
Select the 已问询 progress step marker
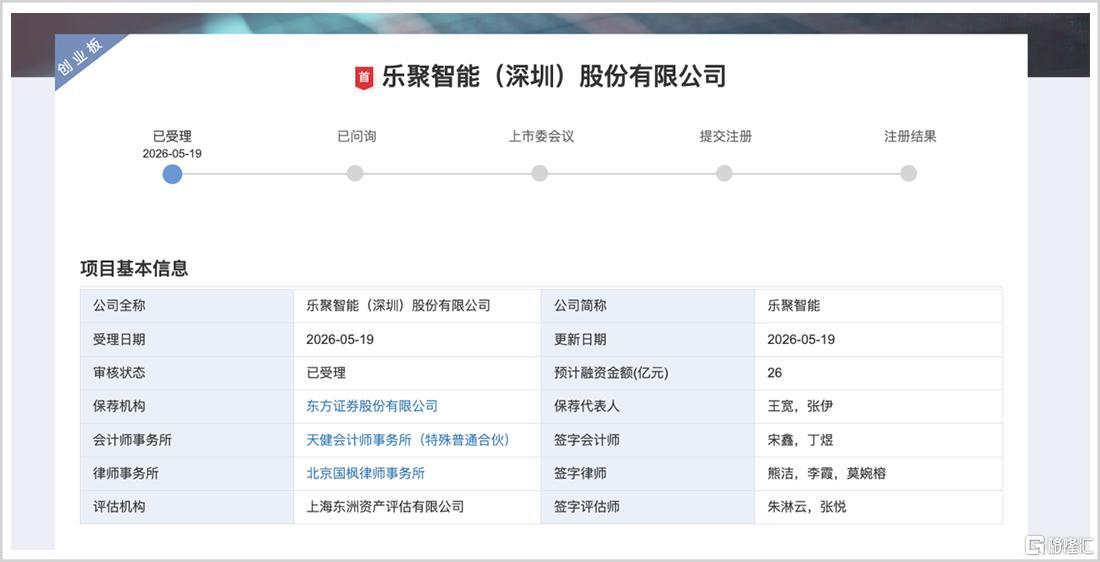[x=355, y=173]
